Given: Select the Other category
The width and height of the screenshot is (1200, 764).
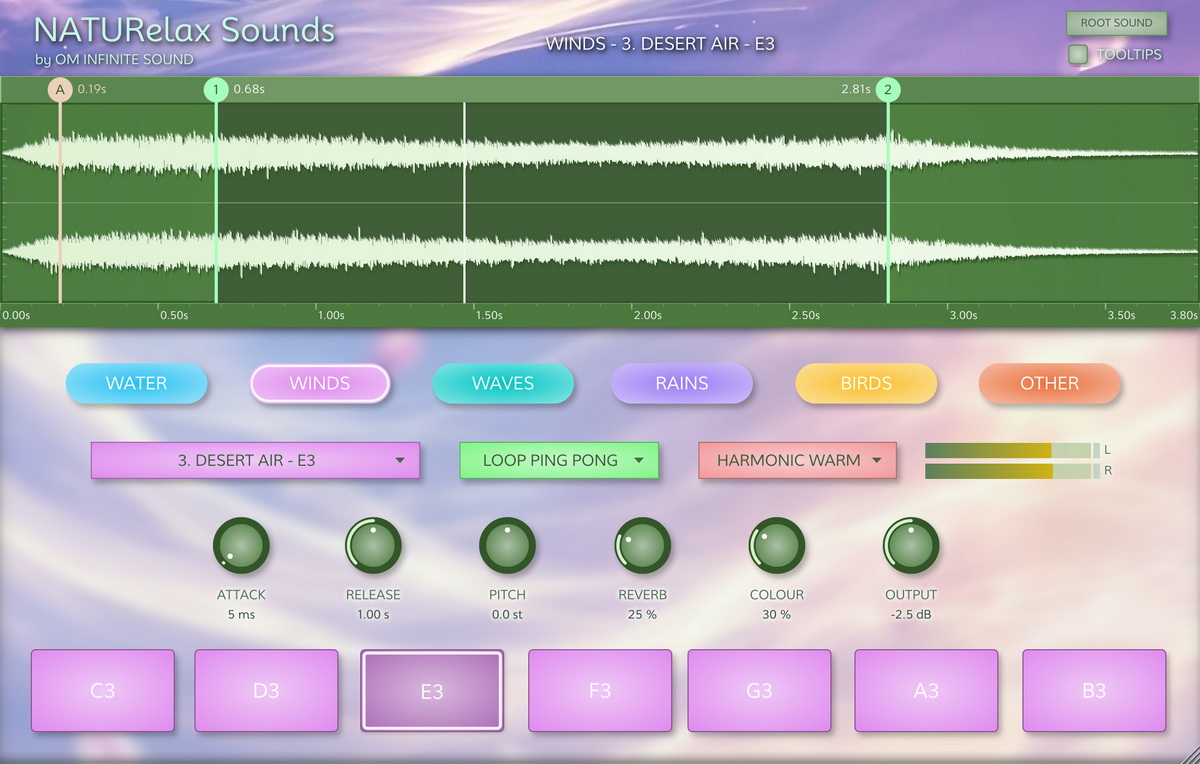Looking at the screenshot, I should pyautogui.click(x=1050, y=383).
